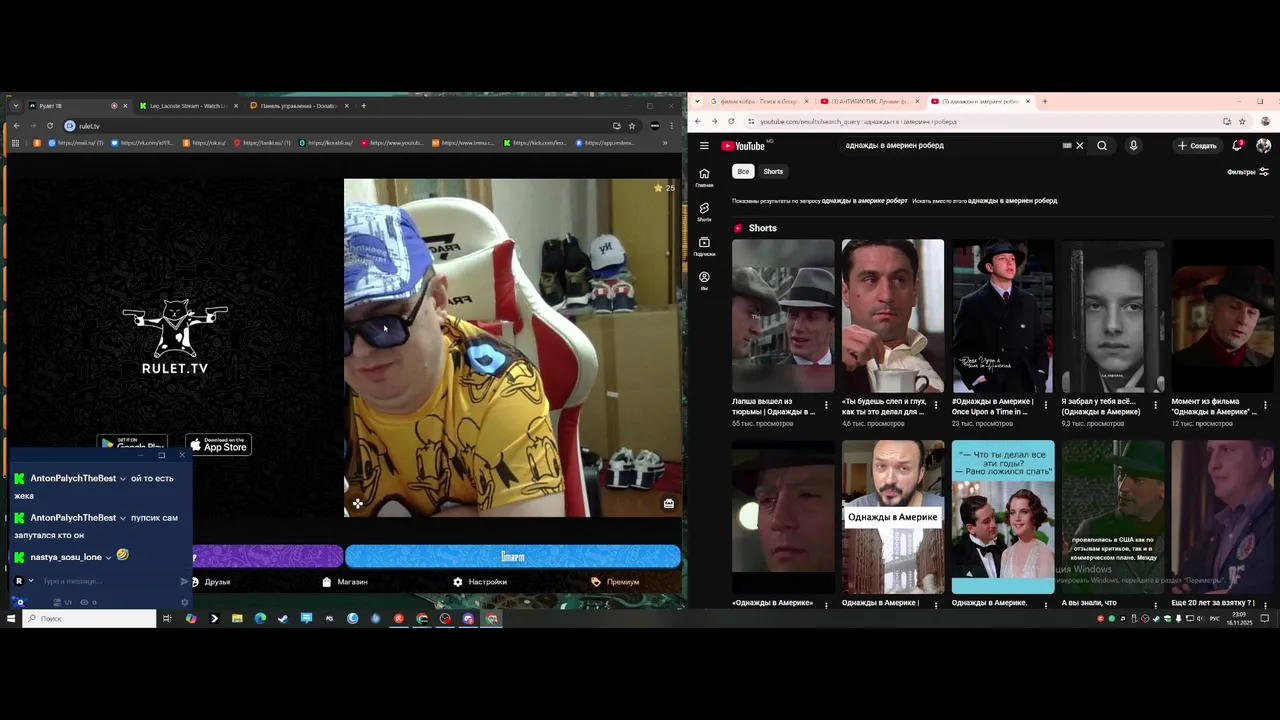Start voice search with the microphone icon

(1133, 146)
